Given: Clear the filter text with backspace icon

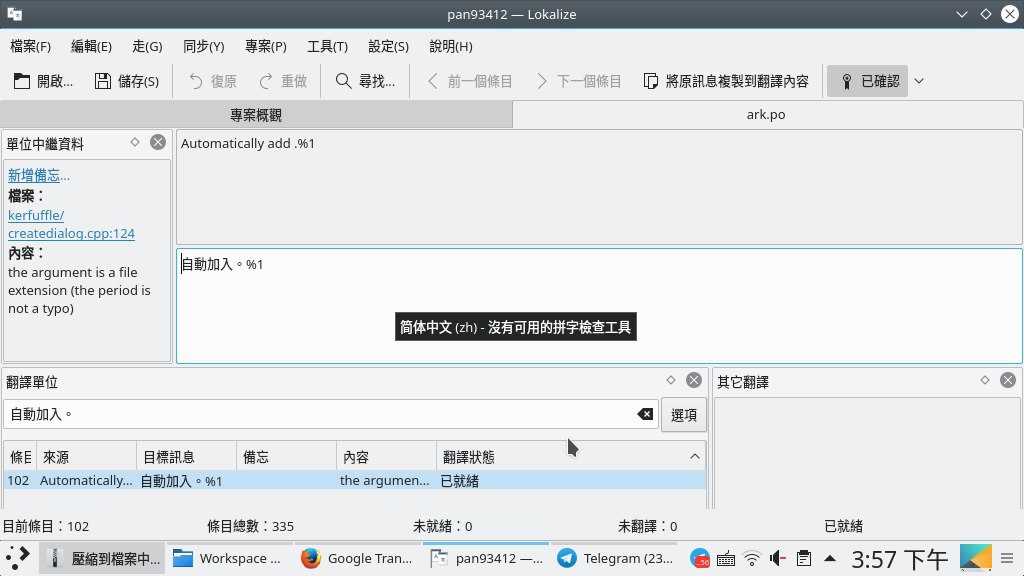Looking at the screenshot, I should [x=645, y=414].
